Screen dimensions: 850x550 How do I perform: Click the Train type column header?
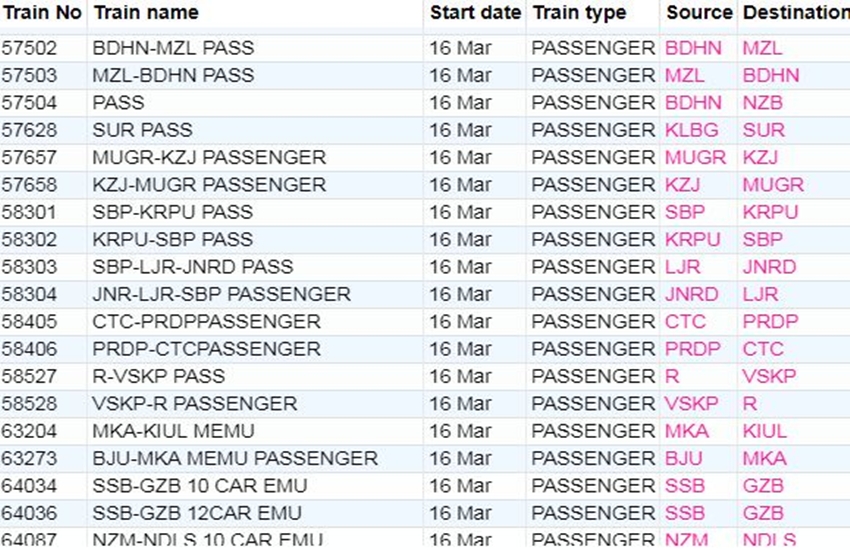point(579,13)
